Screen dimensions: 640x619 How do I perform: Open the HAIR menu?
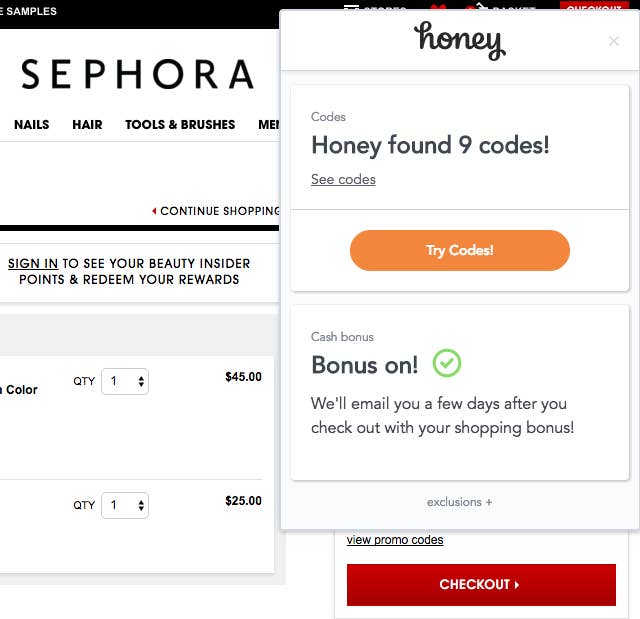click(87, 125)
